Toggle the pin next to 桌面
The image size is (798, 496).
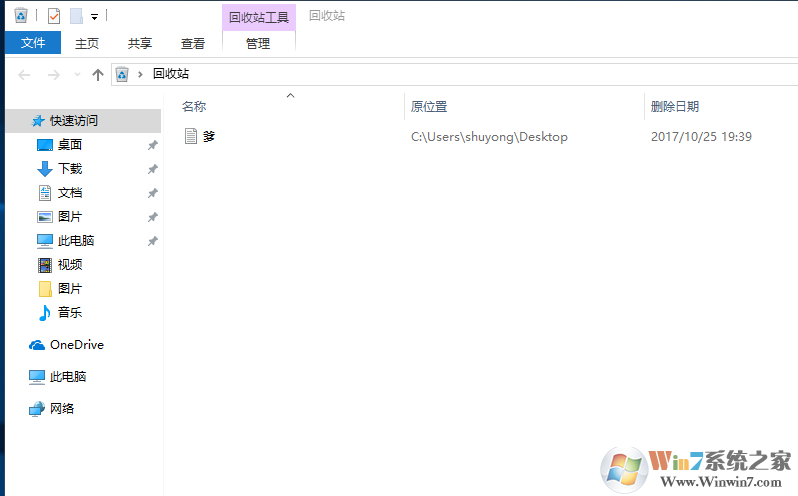(x=152, y=145)
